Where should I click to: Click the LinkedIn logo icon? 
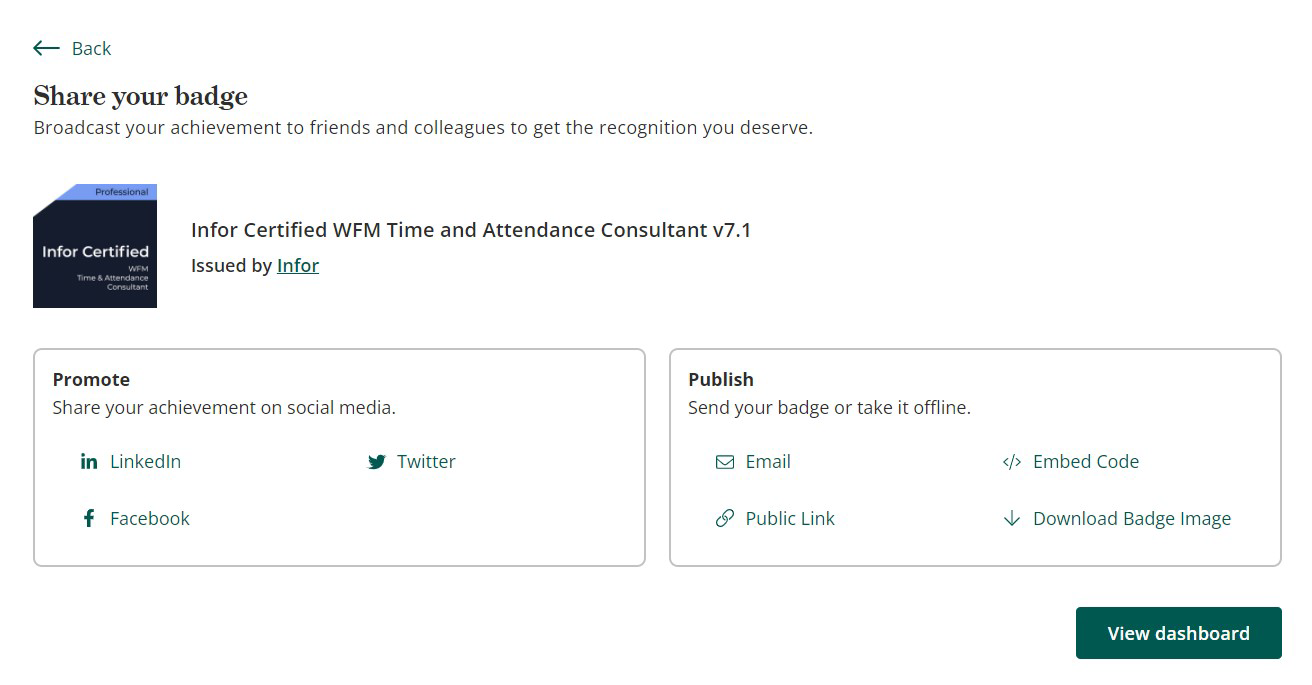(x=89, y=461)
